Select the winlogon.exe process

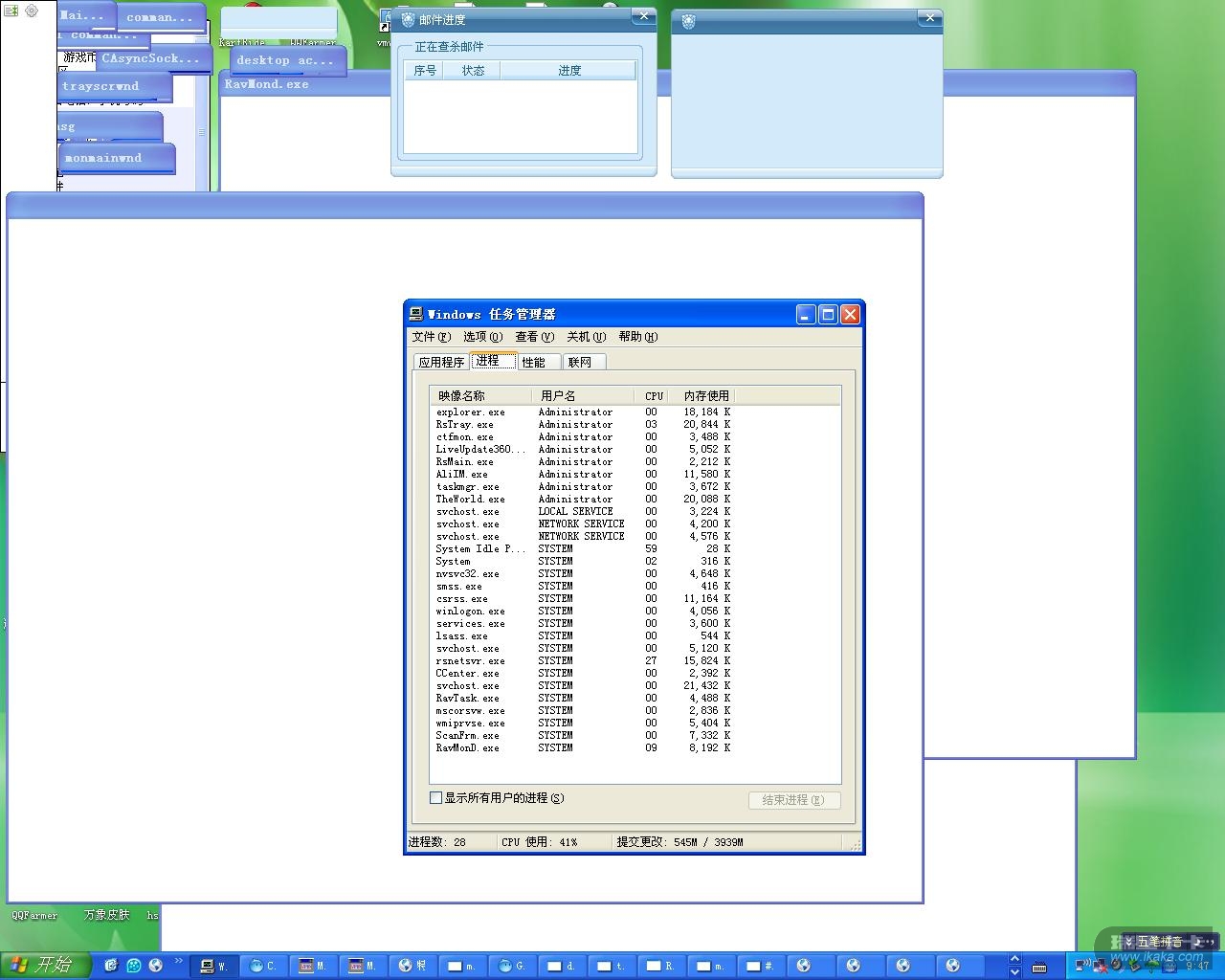[x=584, y=612]
